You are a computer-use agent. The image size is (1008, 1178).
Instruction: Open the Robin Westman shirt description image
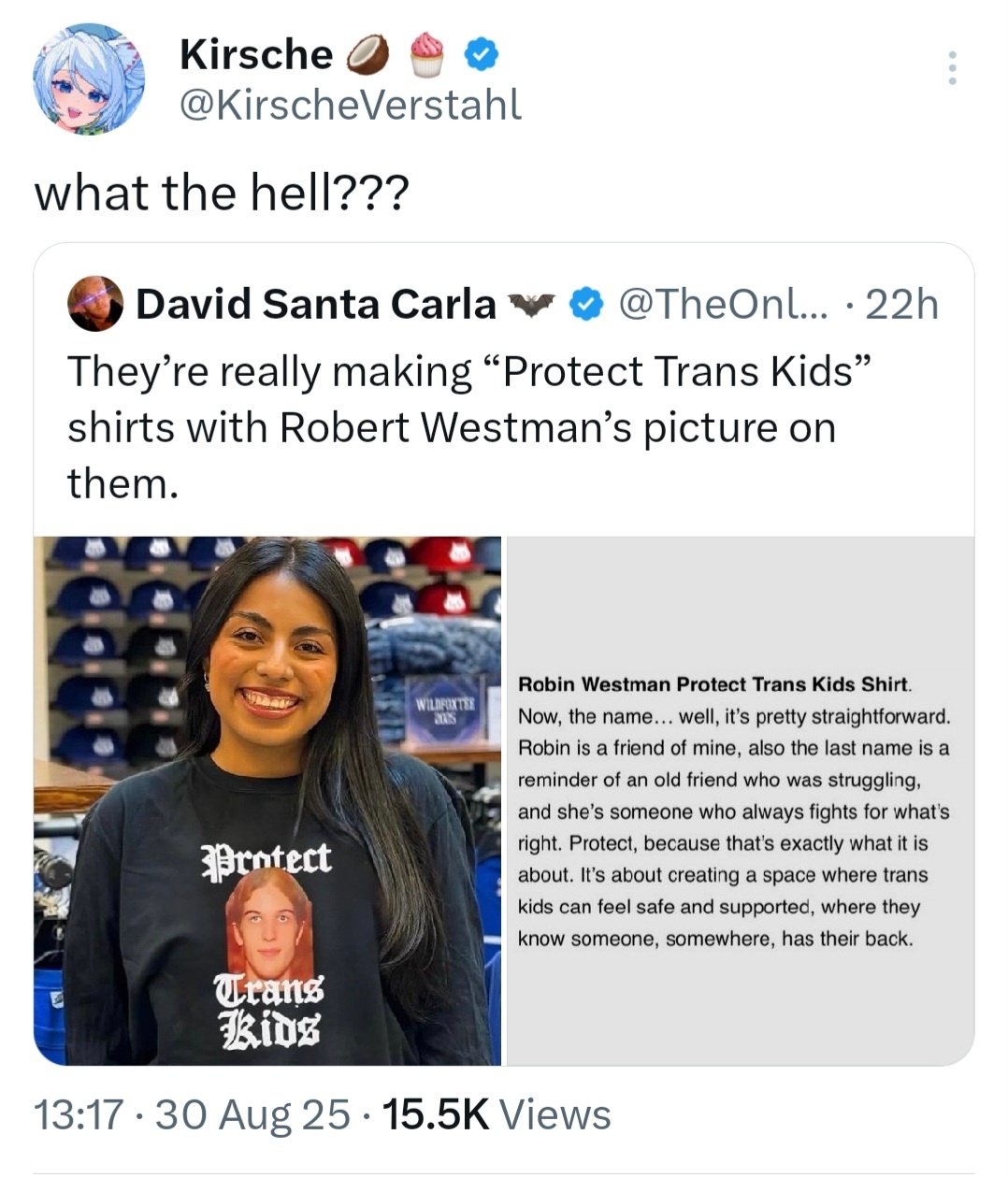coord(740,801)
